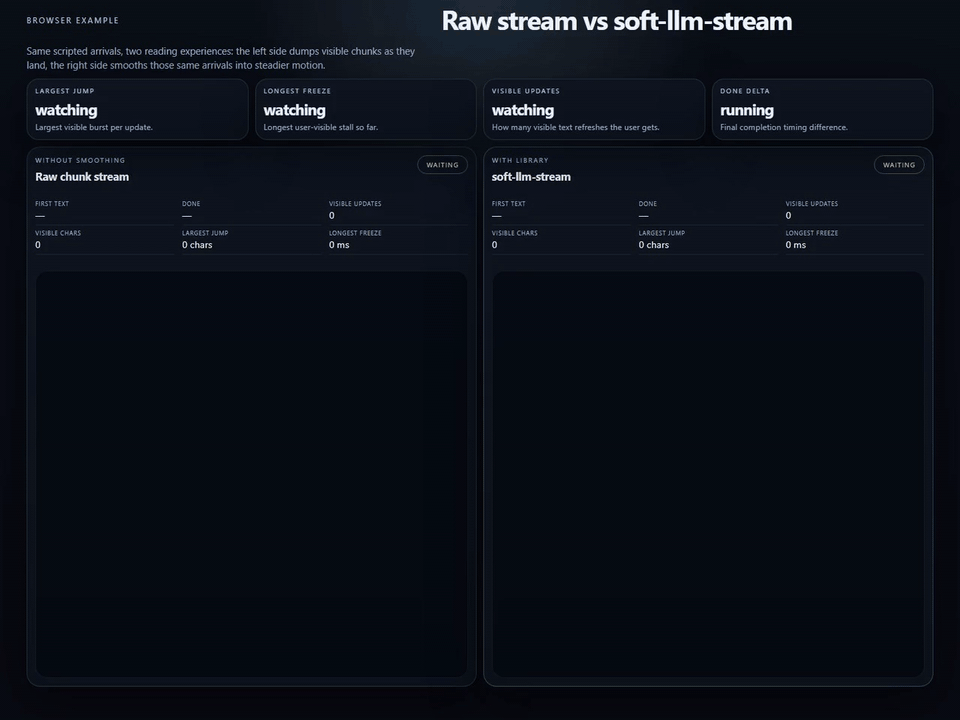960x720 pixels.
Task: Click the 'soft-llm-stream' panel title
Action: 531,177
